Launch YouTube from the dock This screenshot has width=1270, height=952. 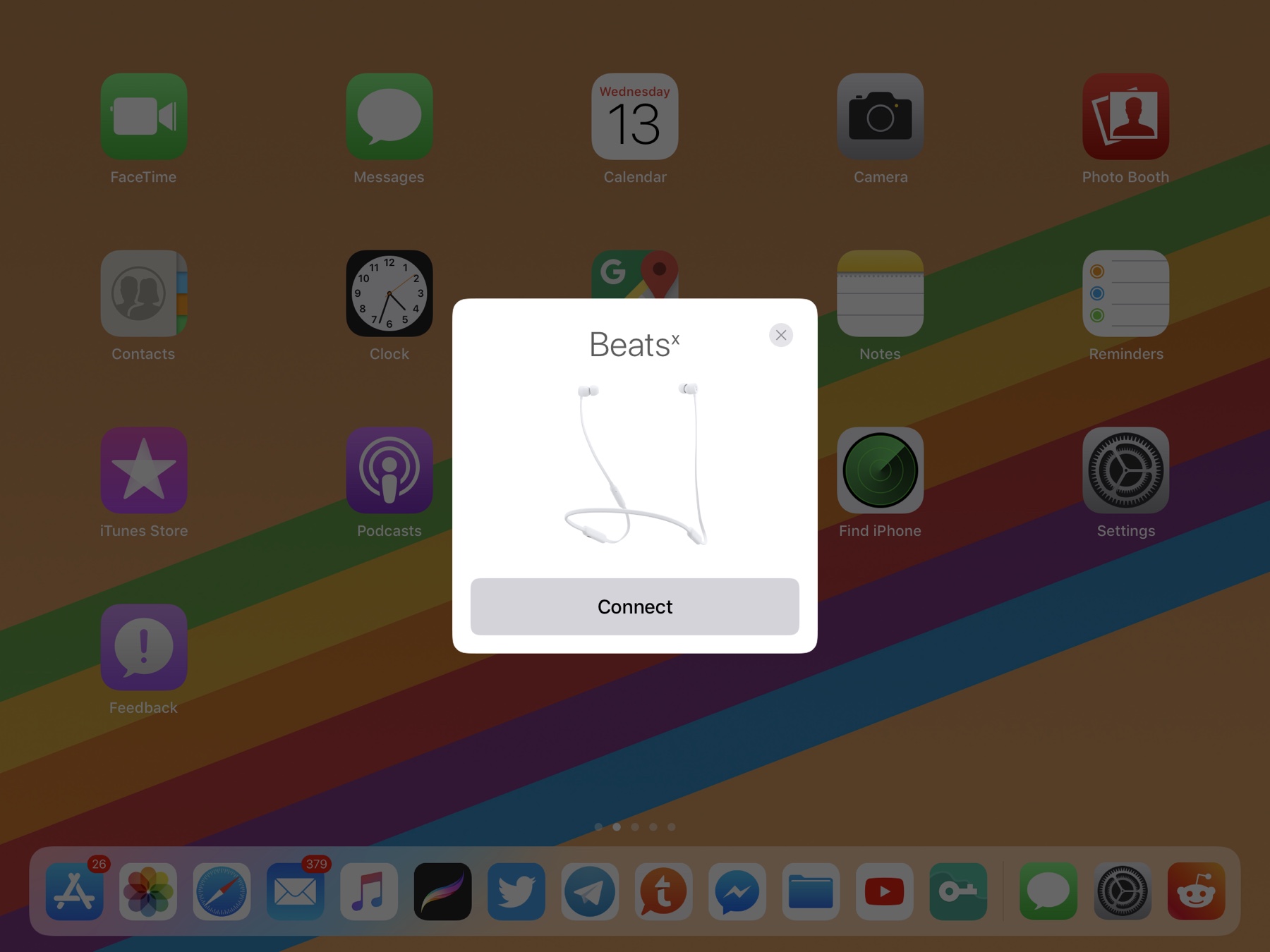point(884,891)
